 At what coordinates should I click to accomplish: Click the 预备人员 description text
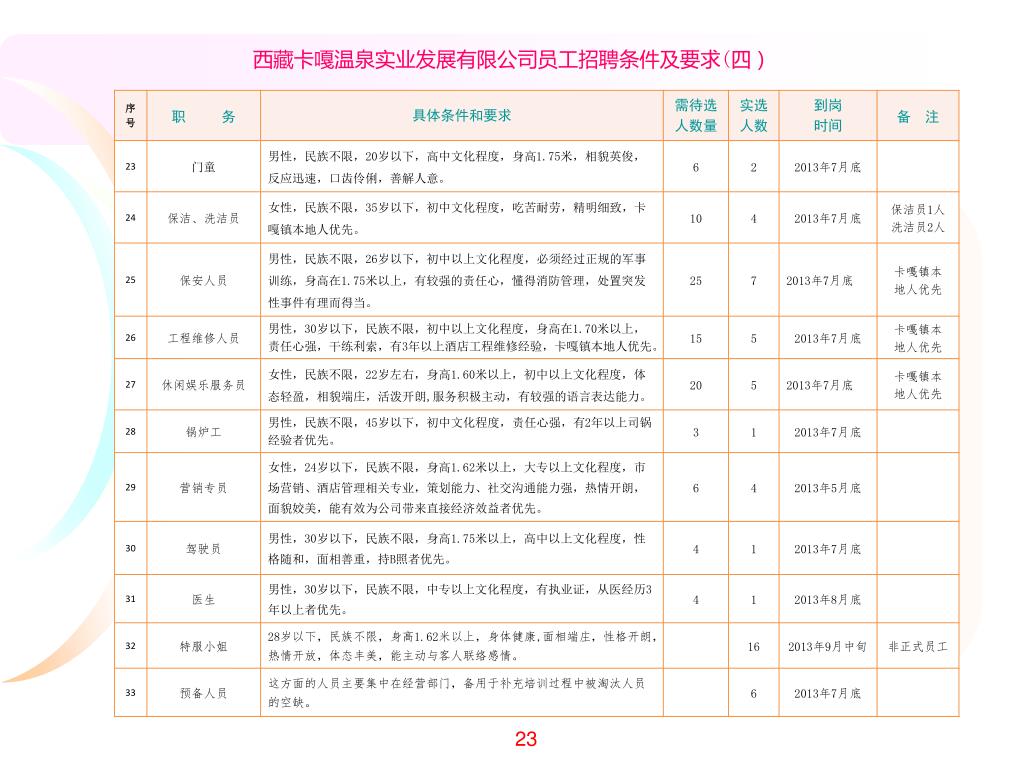(456, 693)
